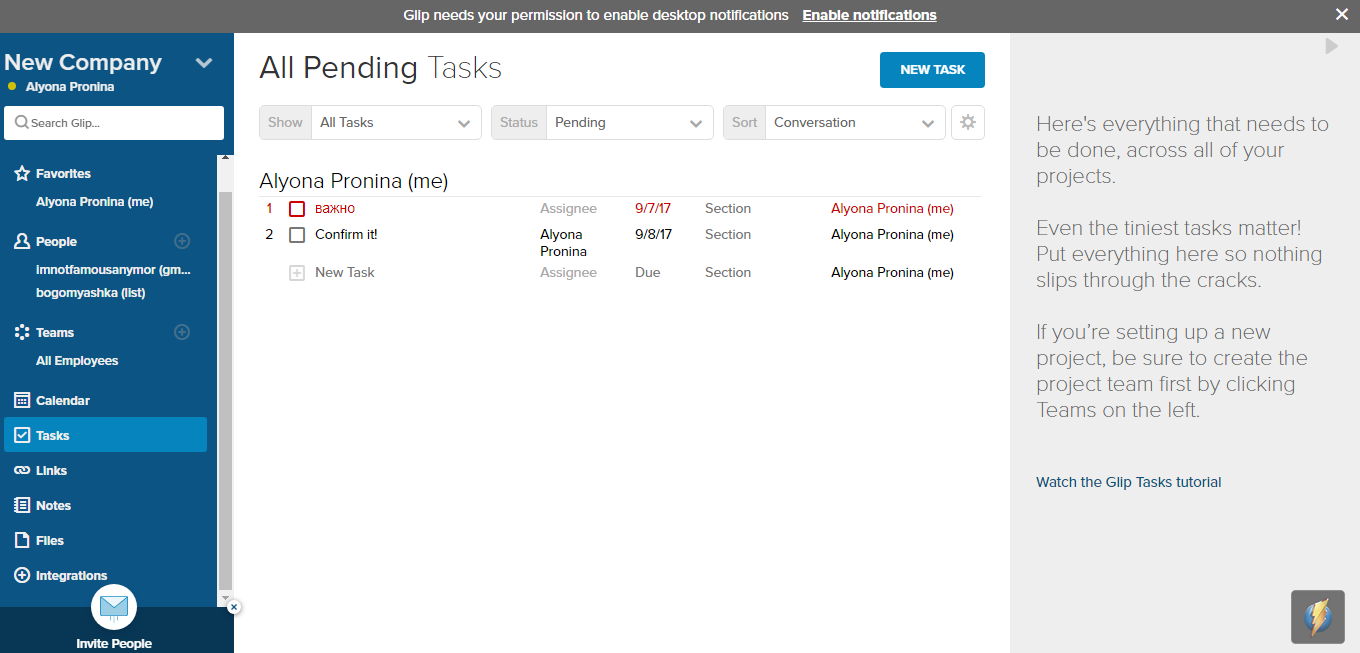Image resolution: width=1360 pixels, height=653 pixels.
Task: Go to Notes in the sidebar
Action: (53, 506)
